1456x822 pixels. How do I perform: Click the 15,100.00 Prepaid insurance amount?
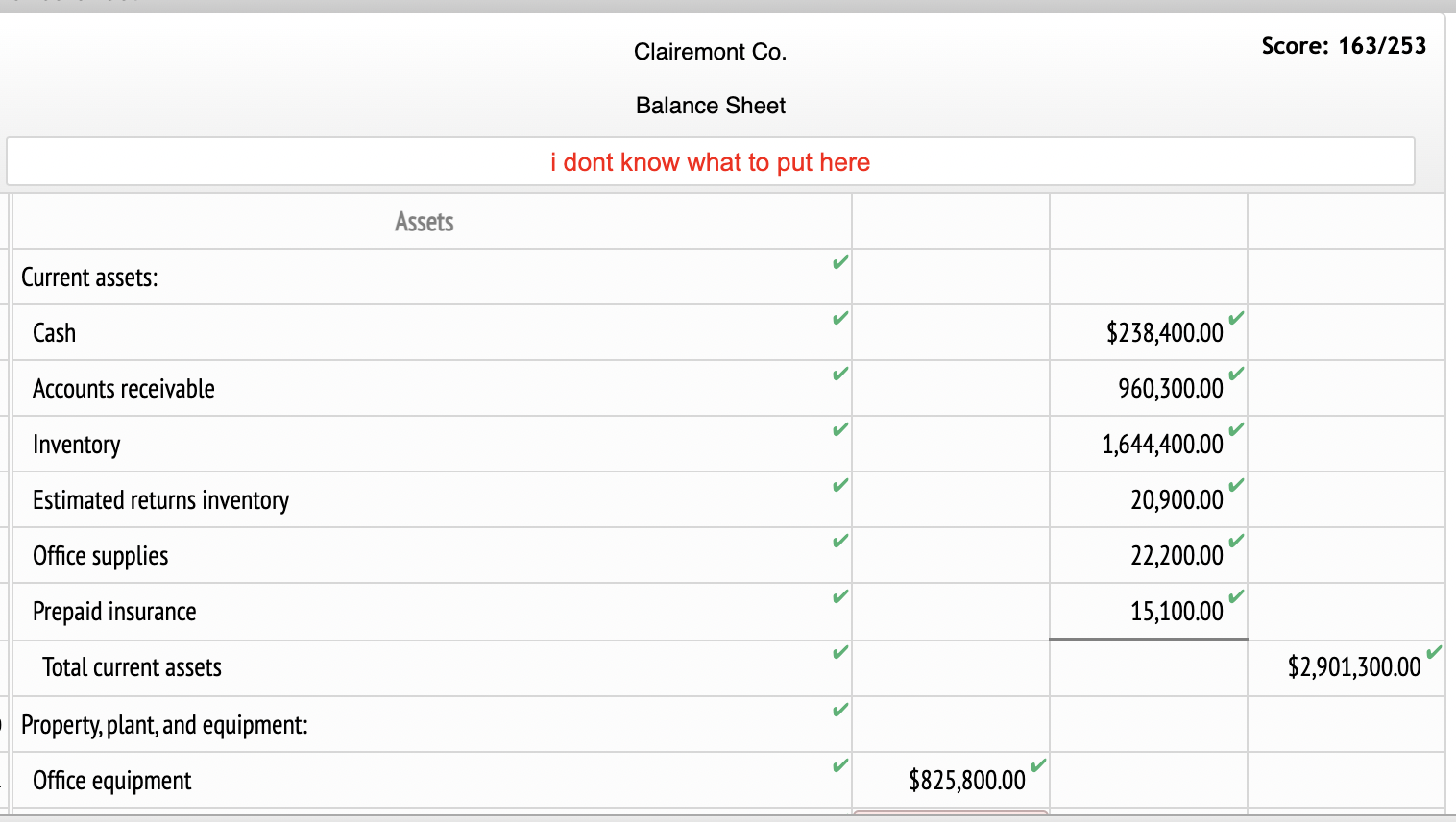(x=1177, y=612)
